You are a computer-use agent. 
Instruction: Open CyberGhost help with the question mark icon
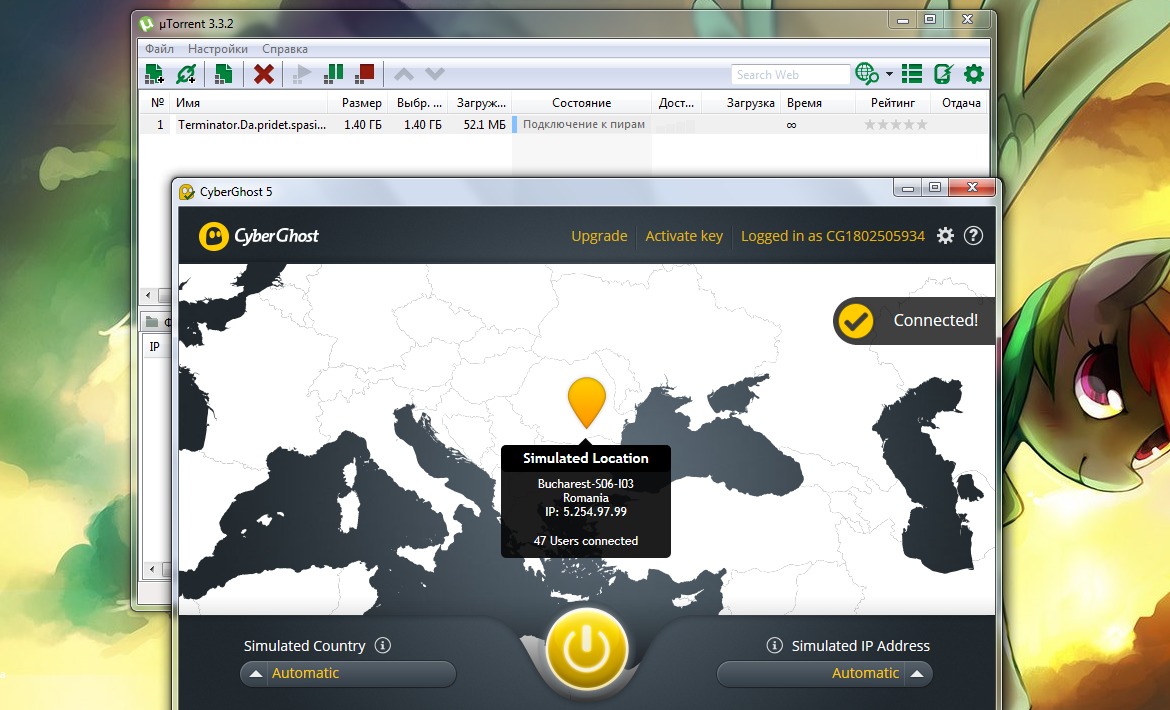click(973, 236)
